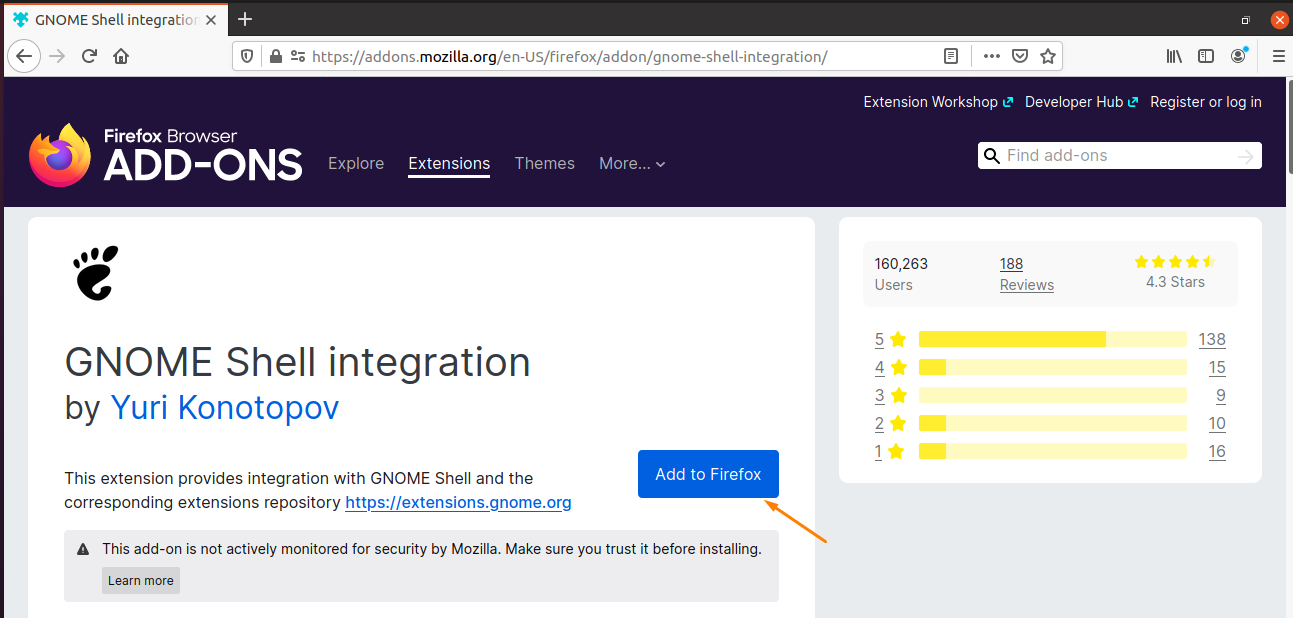Open the Library toolbar icon
Screen dimensions: 1293x618
click(x=1174, y=57)
